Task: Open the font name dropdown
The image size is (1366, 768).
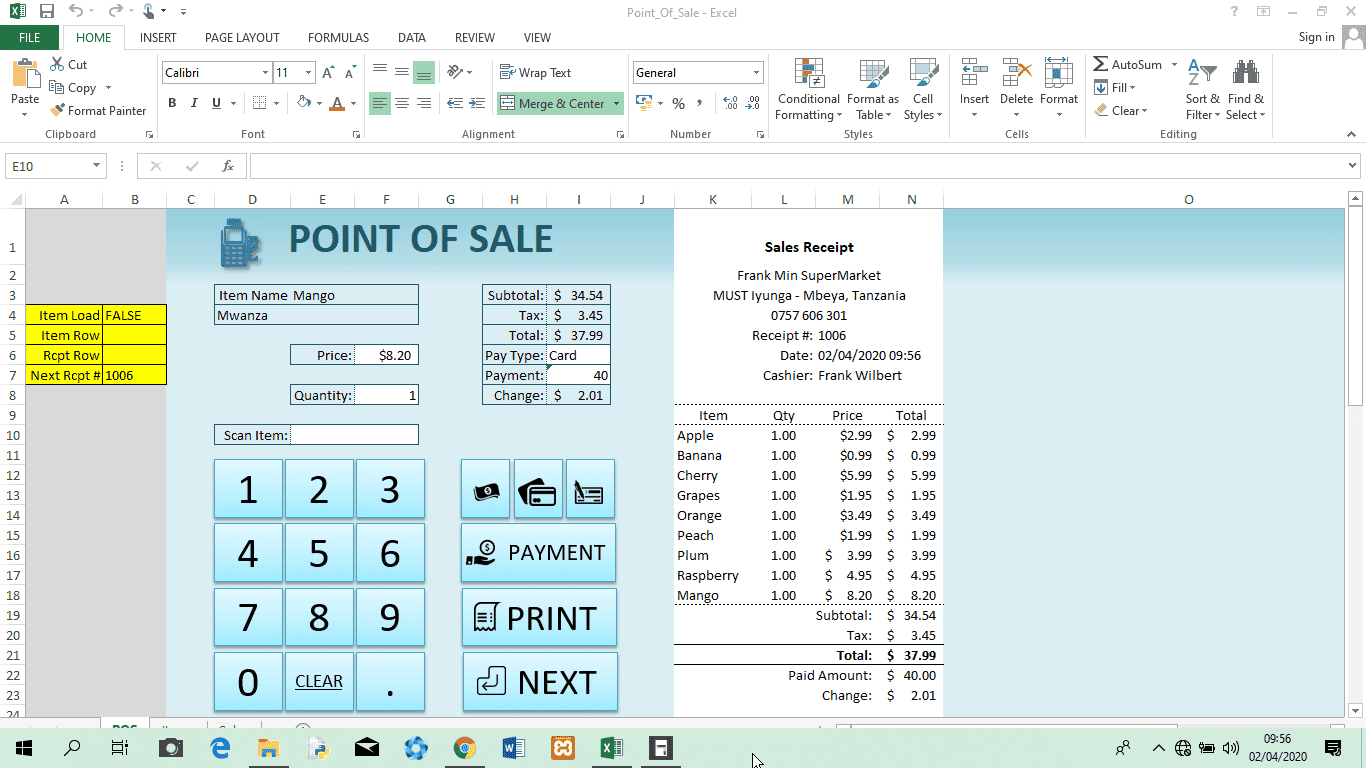Action: (265, 73)
